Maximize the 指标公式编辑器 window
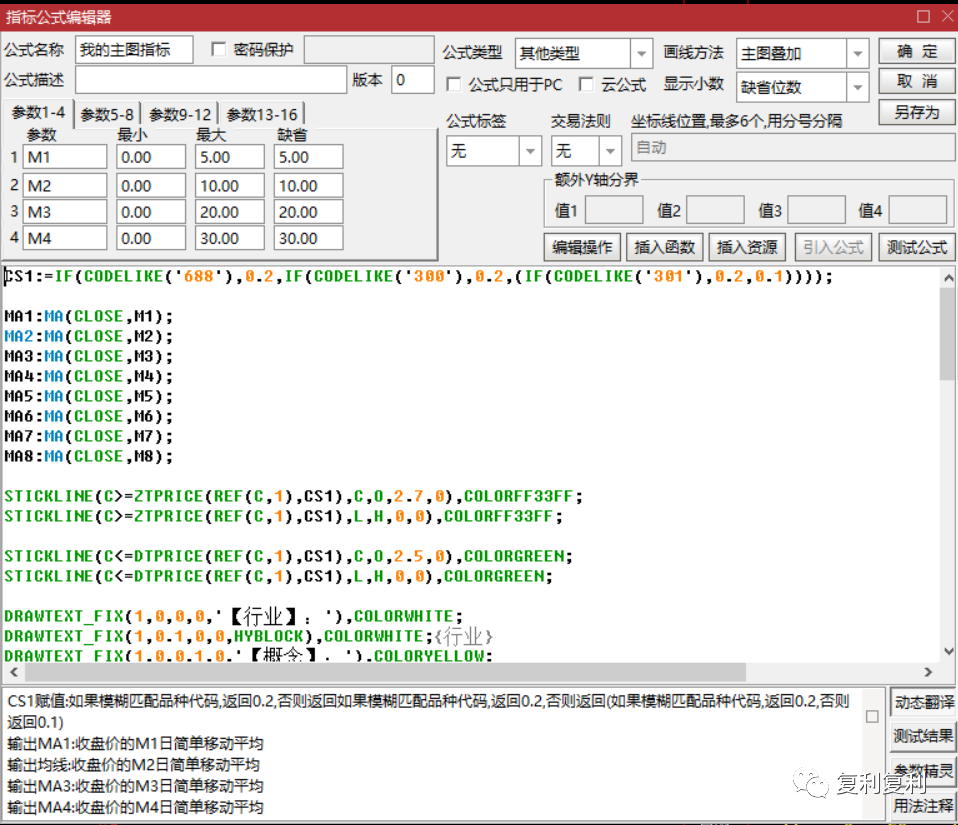The height and width of the screenshot is (825, 958). pos(923,16)
